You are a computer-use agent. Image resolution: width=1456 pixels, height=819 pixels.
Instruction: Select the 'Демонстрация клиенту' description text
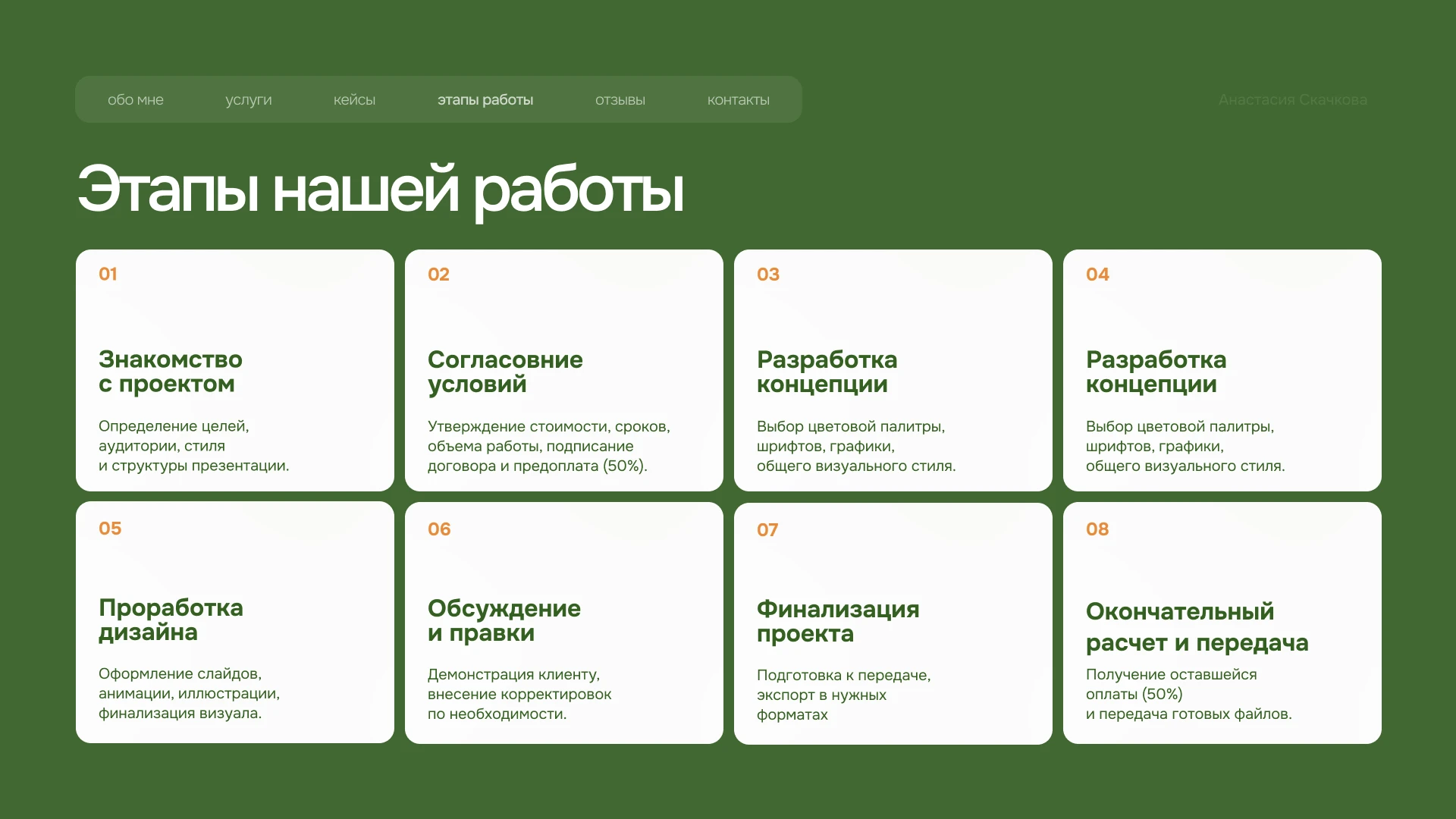click(513, 675)
